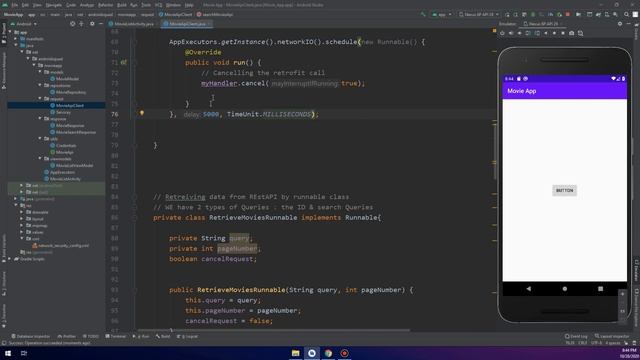Open the Android project view dropdown
This screenshot has width=640, height=360.
[24, 24]
